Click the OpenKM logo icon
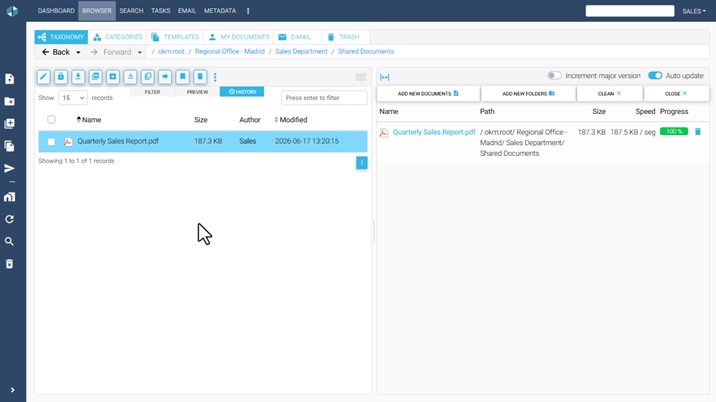This screenshot has width=716, height=402. 12,11
